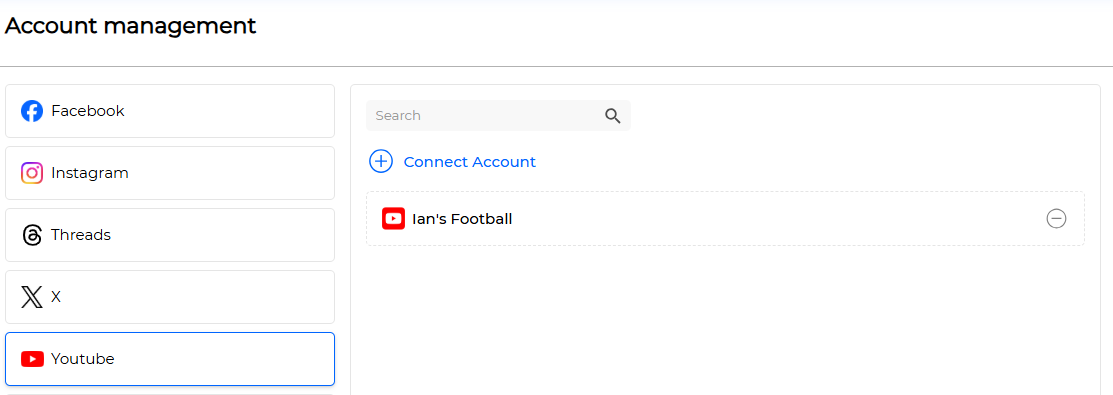Click the Facebook logo icon
1113x395 pixels.
coord(32,111)
